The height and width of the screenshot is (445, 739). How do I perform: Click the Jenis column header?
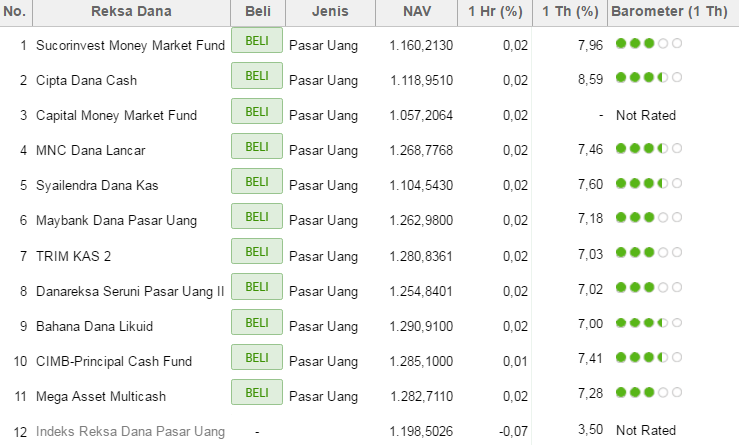329,12
